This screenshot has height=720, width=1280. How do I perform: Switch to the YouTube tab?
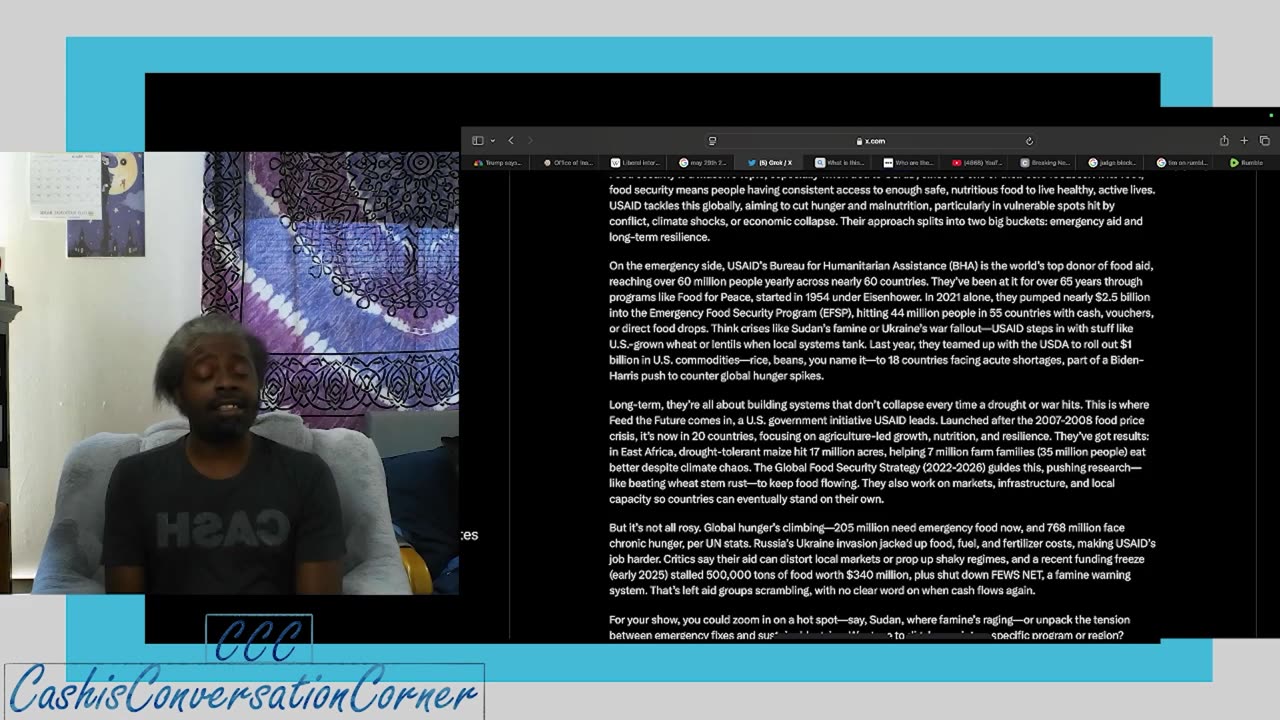(x=977, y=162)
